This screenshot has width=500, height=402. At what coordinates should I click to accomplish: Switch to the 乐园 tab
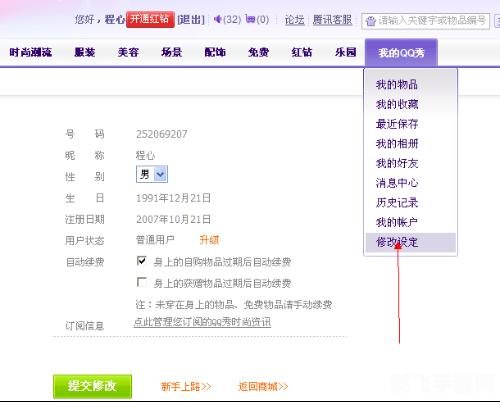pyautogui.click(x=346, y=52)
